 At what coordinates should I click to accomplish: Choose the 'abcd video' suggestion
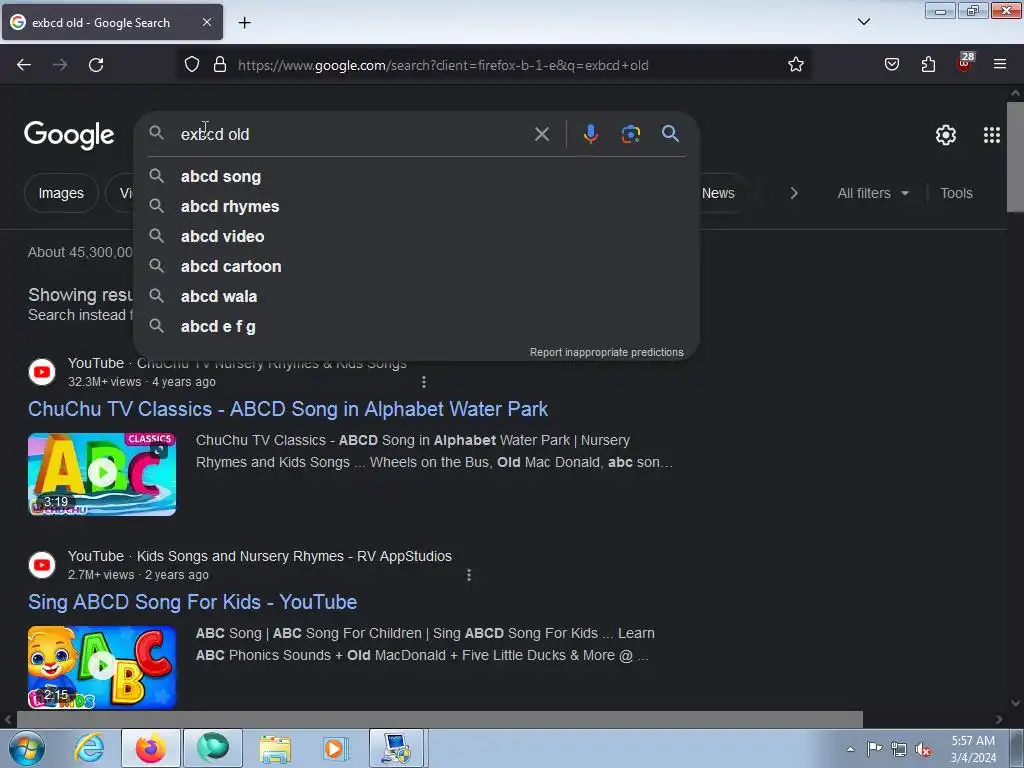pos(417,236)
